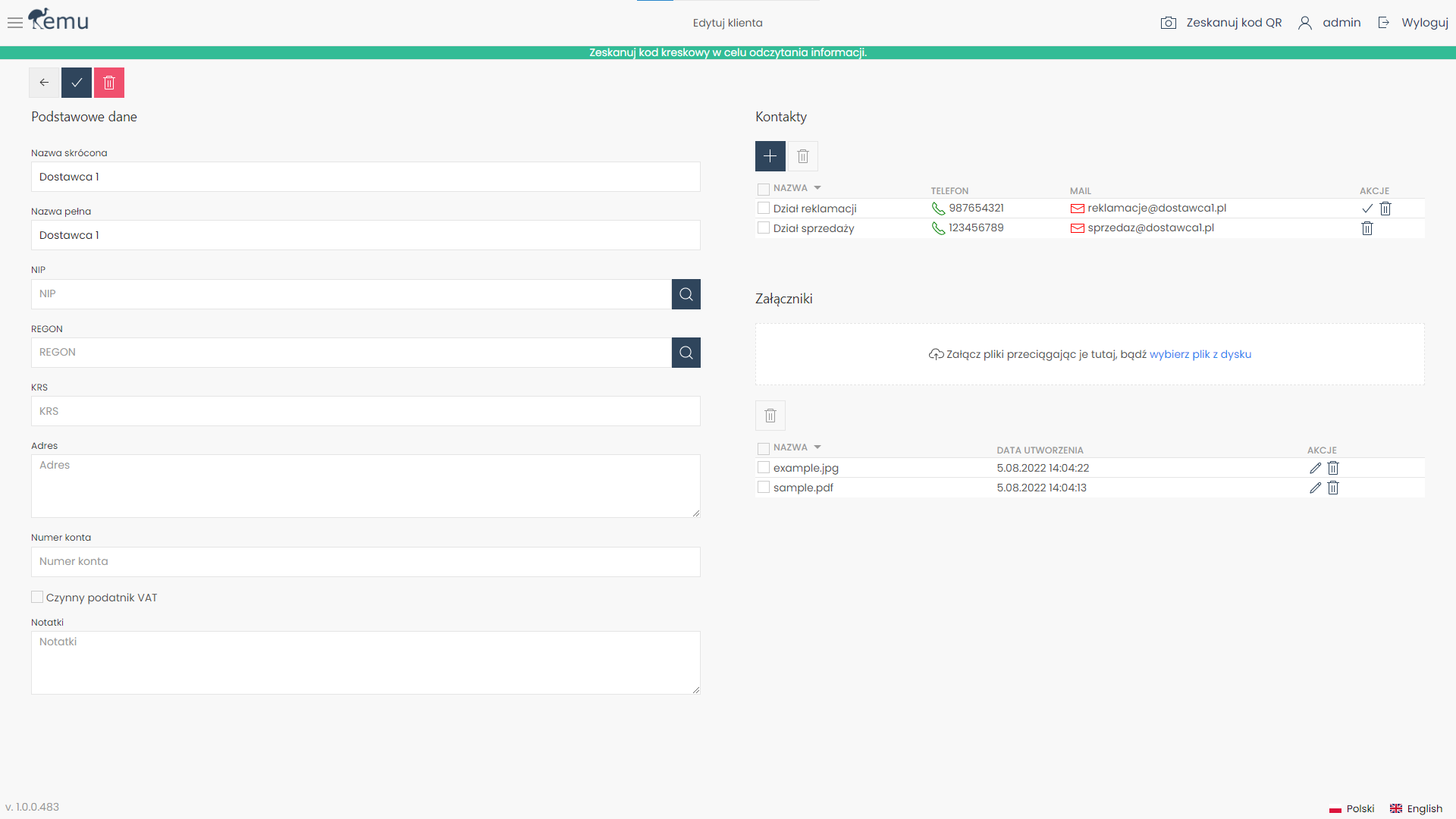The image size is (1456, 819).
Task: Click wybierz plik z dysku link
Action: pos(1200,354)
